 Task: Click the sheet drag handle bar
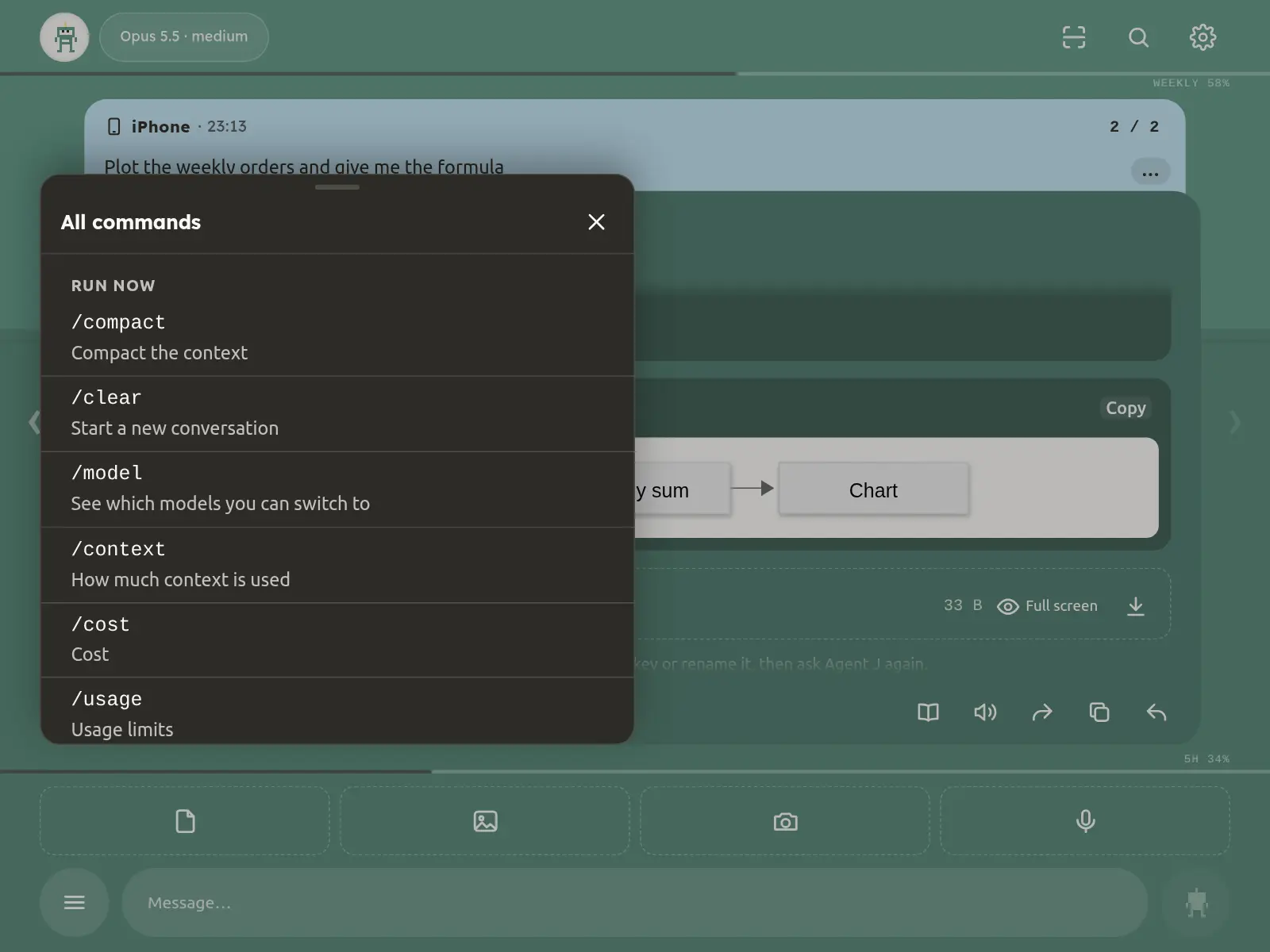click(337, 187)
